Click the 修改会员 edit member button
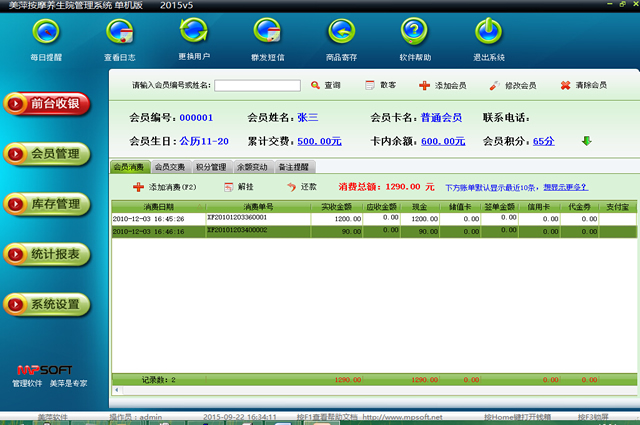This screenshot has width=640, height=425. (x=513, y=86)
